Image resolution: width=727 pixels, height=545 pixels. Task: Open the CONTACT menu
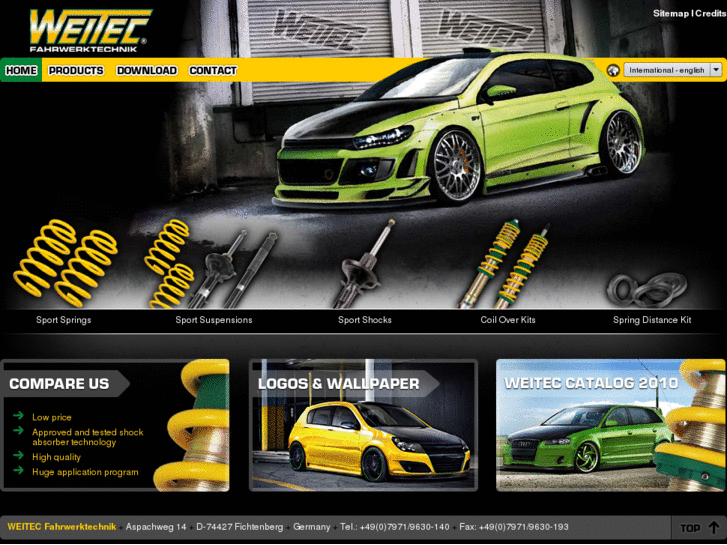coord(213,71)
